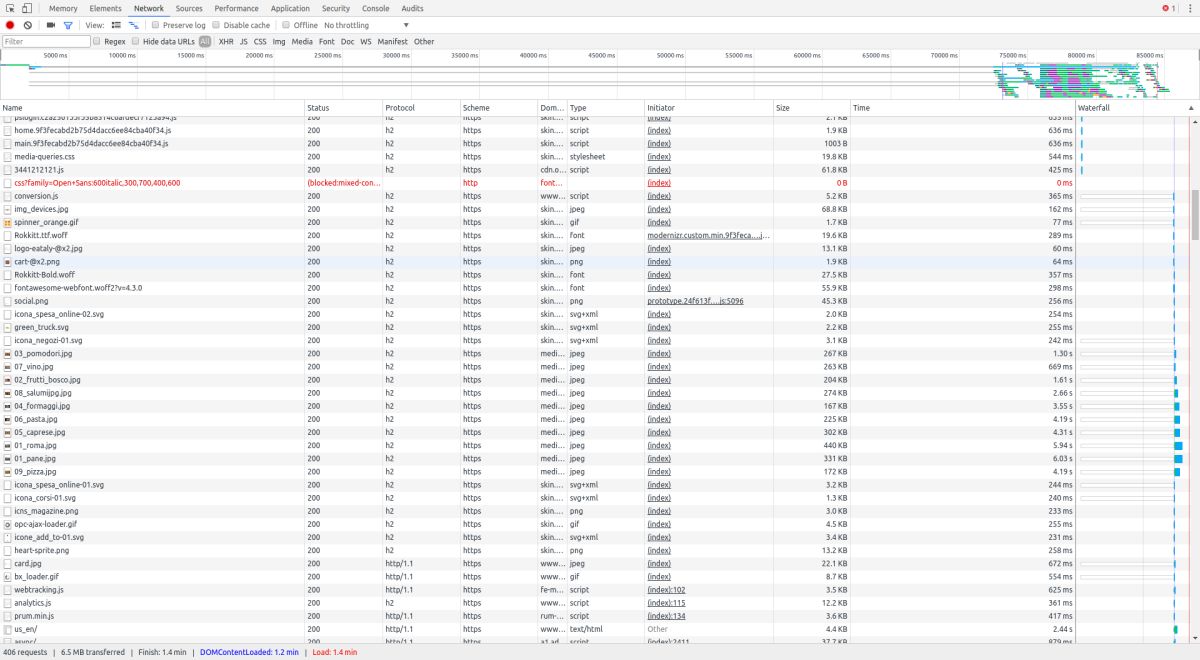Viewport: 1200px width, 660px height.
Task: Filter requests by CSS
Action: coord(260,42)
